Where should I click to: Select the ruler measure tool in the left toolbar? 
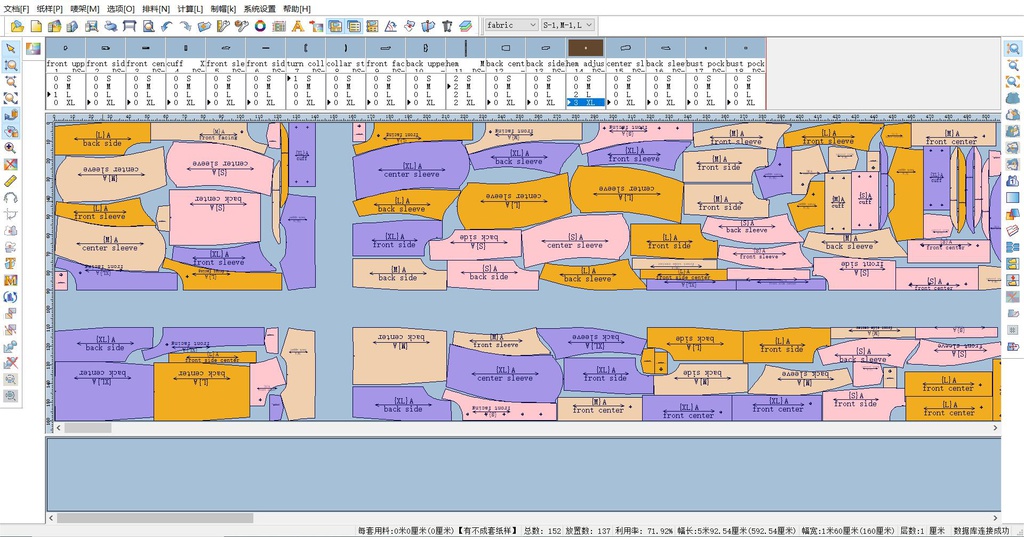[11, 180]
